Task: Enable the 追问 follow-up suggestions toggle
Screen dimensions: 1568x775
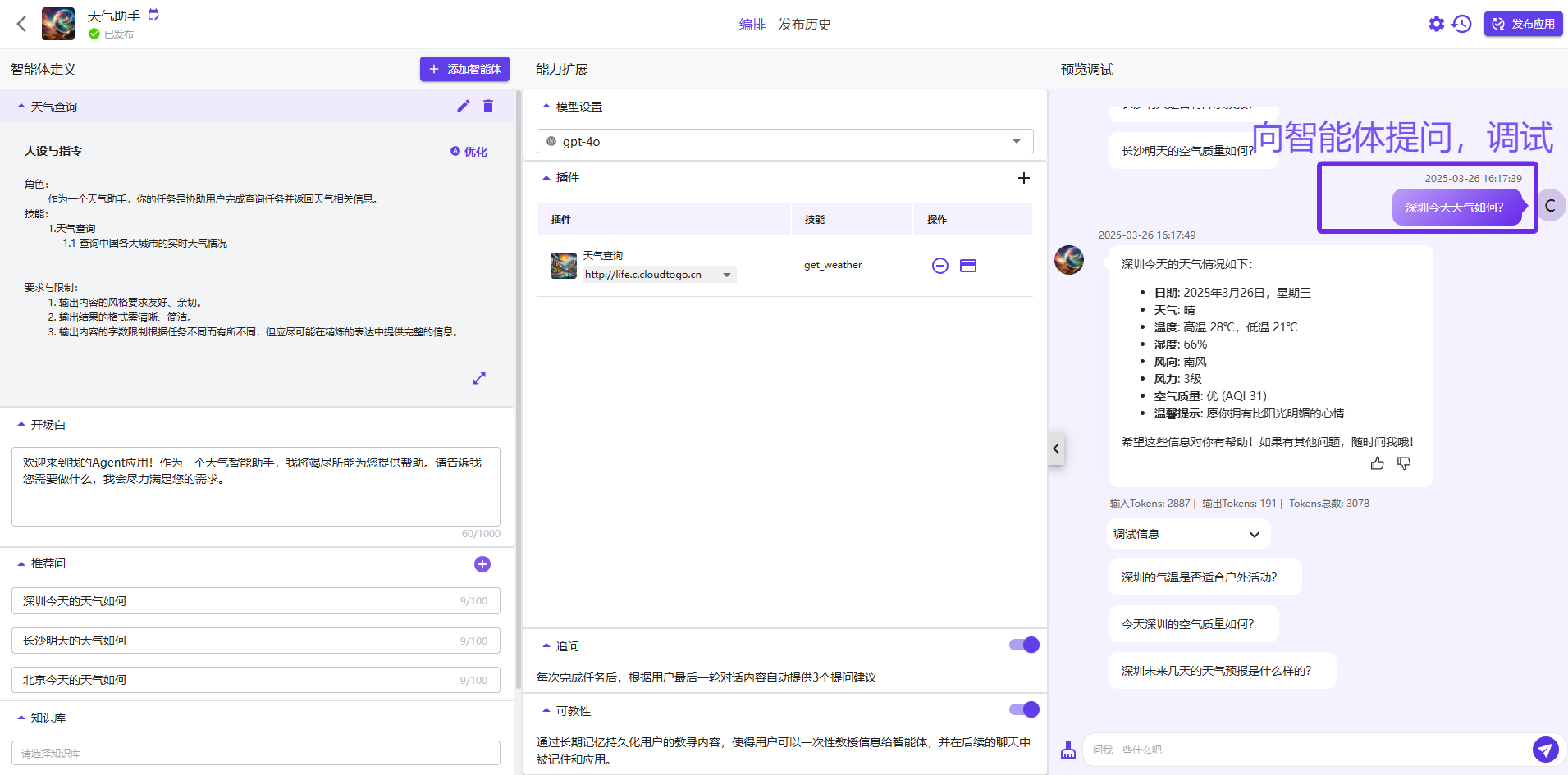Action: (x=1023, y=645)
